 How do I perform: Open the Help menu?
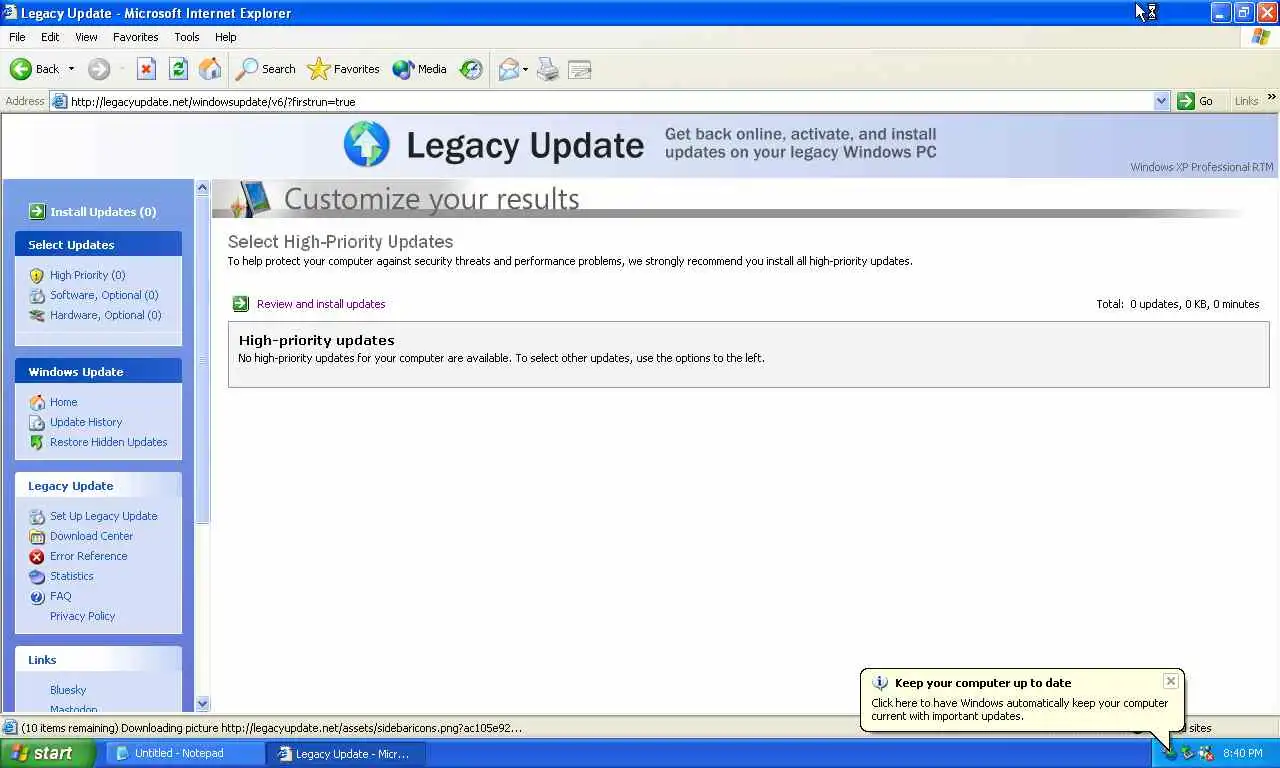(x=226, y=37)
